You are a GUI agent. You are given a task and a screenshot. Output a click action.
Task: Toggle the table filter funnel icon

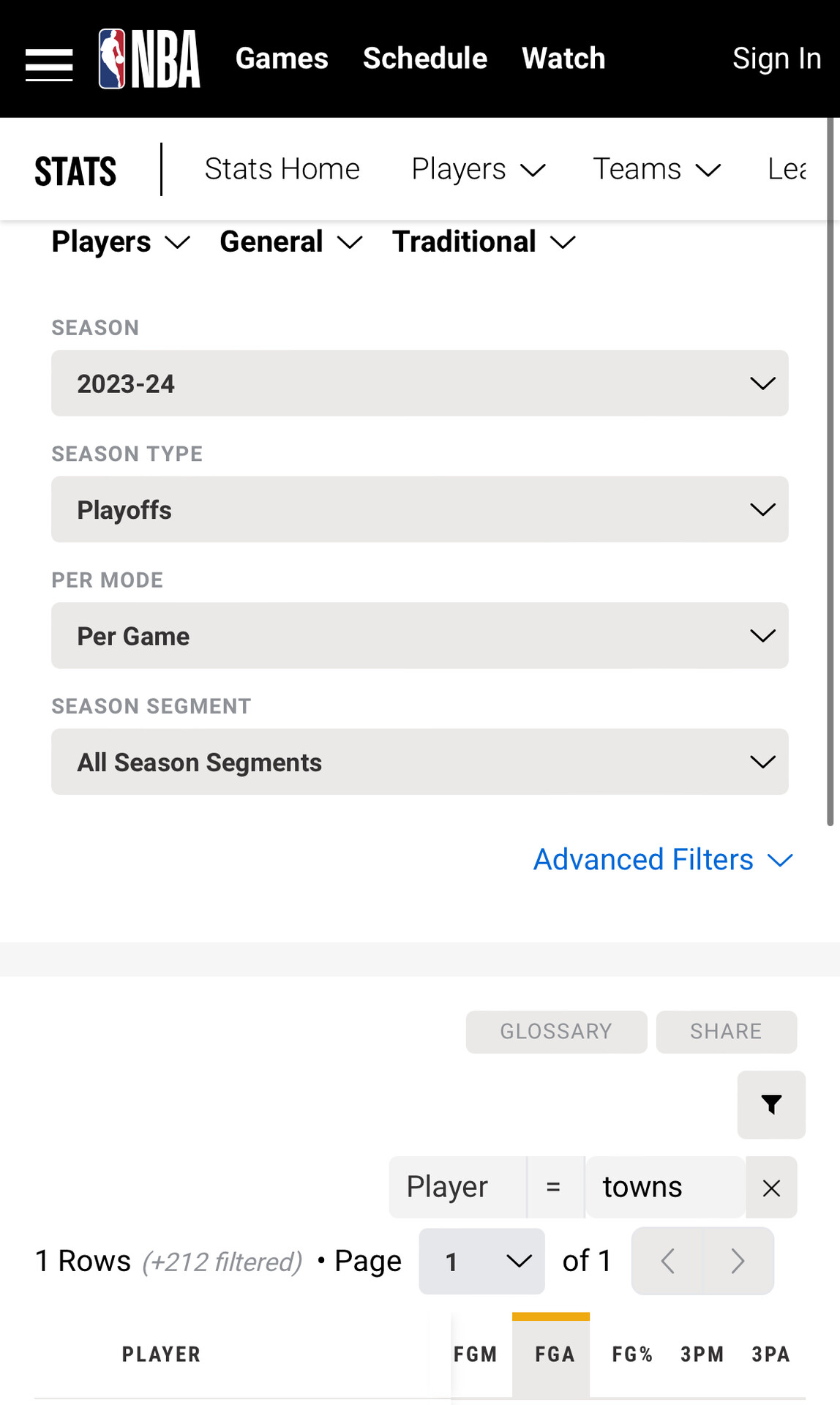click(771, 1104)
